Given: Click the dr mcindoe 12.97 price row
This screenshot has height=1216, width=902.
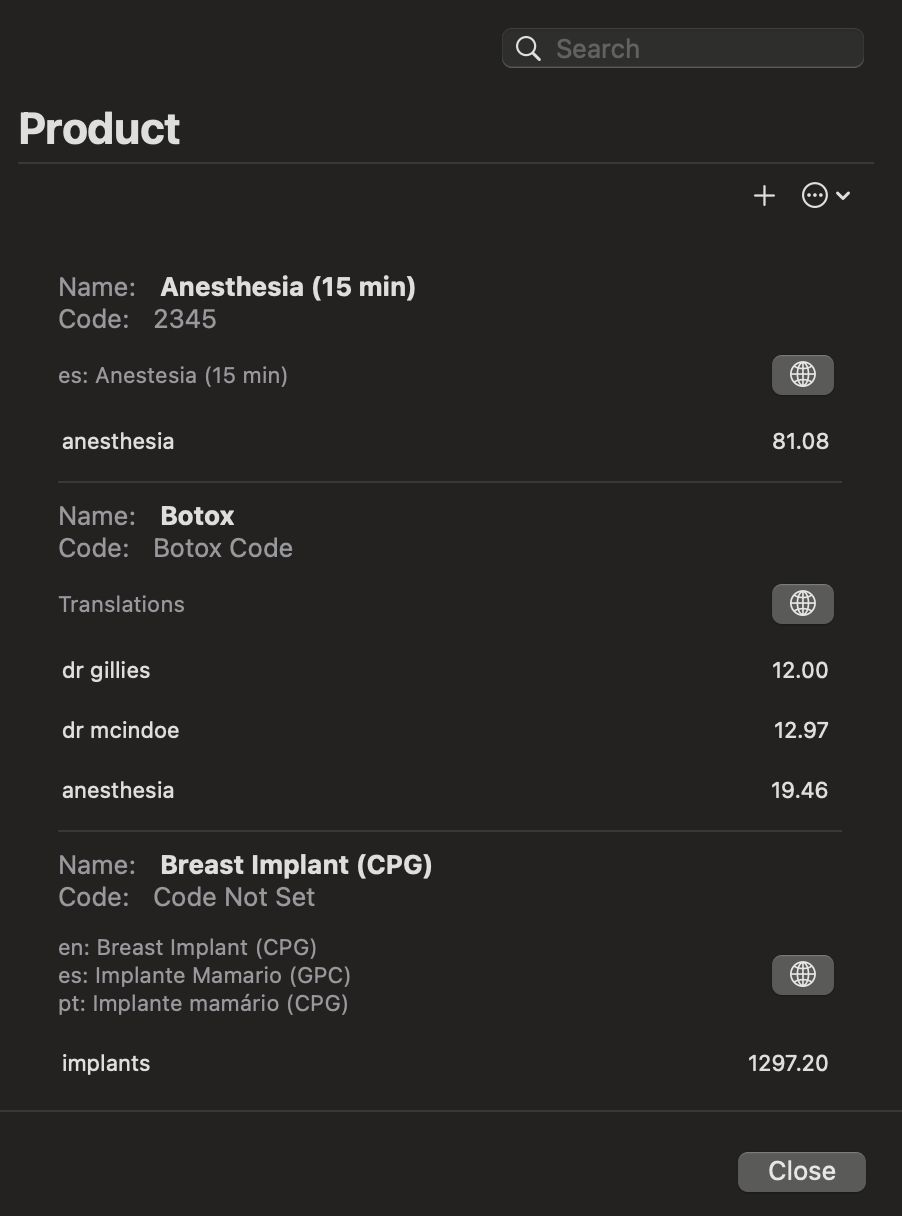Looking at the screenshot, I should click(445, 730).
